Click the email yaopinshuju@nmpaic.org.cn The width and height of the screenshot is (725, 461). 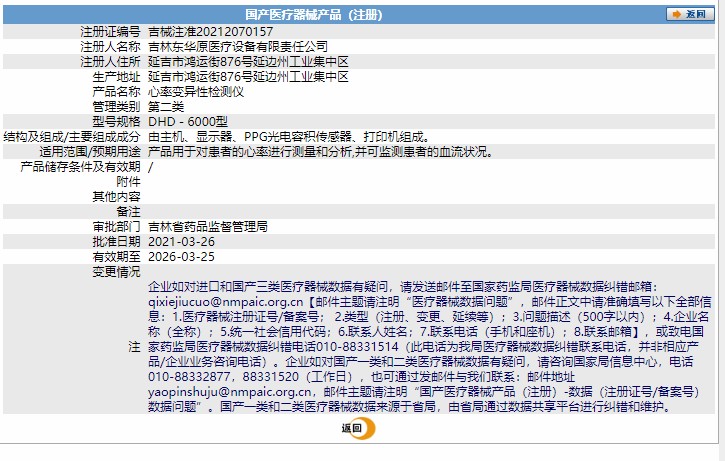[x=230, y=392]
